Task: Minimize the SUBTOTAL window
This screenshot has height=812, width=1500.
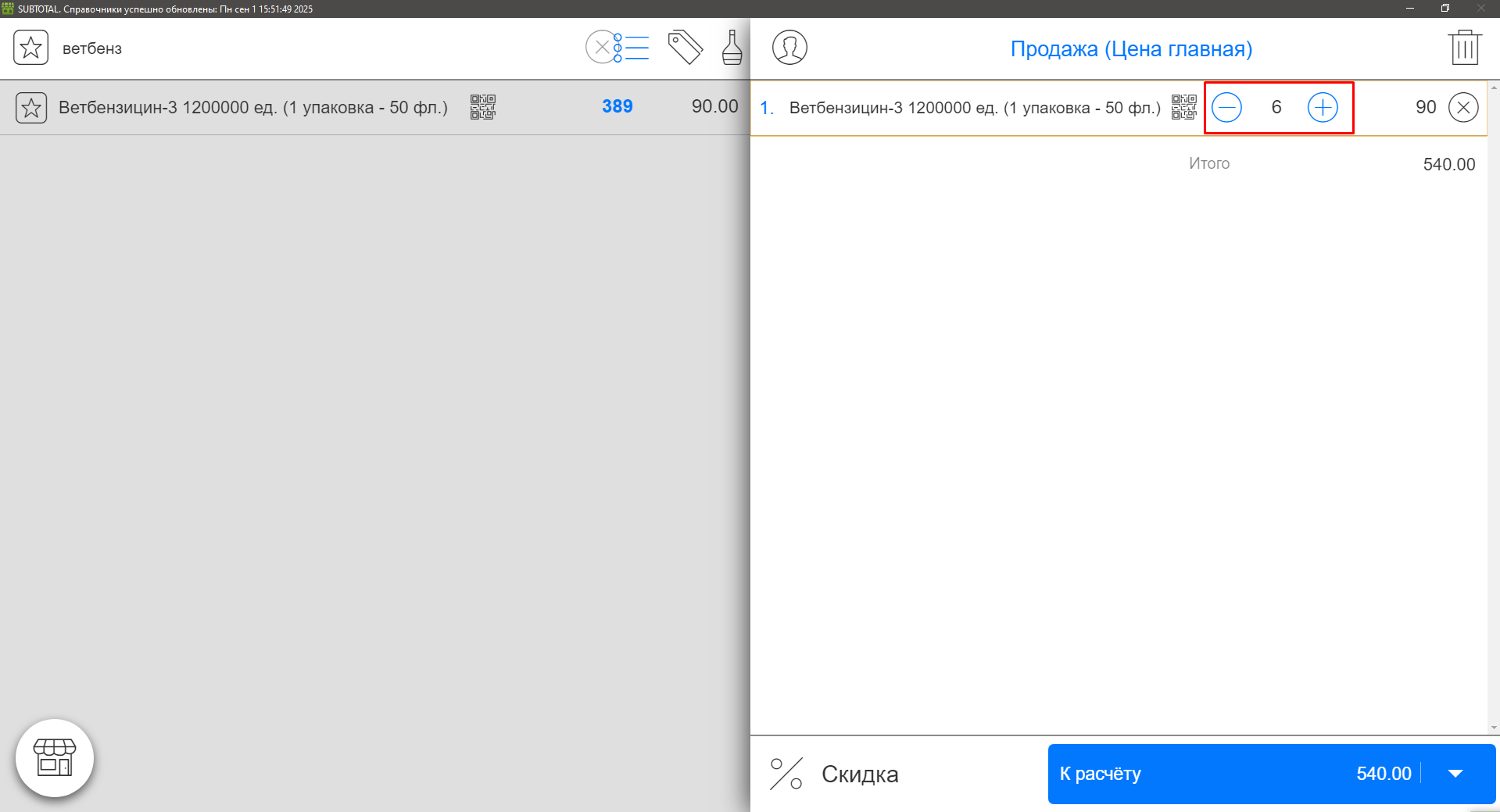Action: click(1410, 9)
